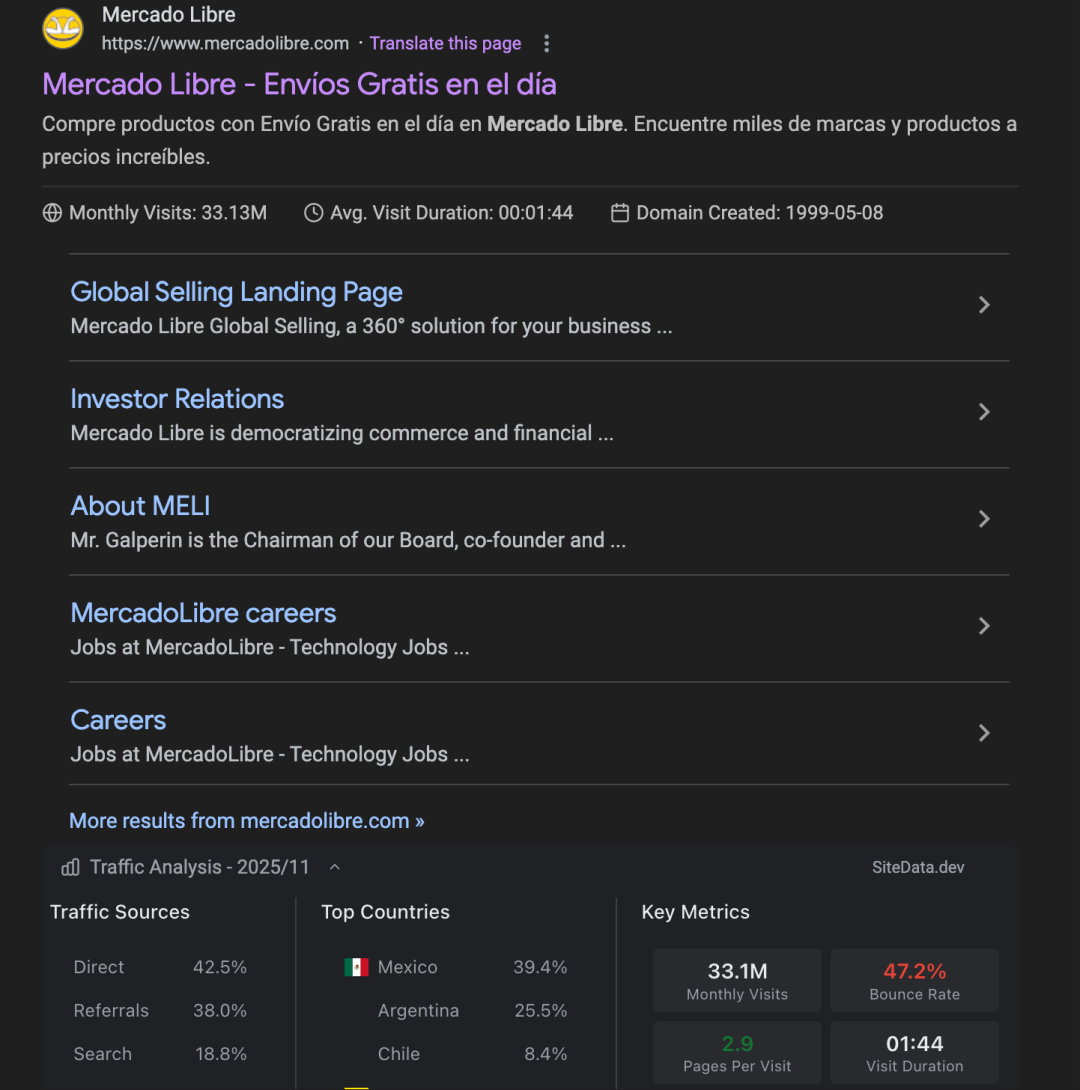Click the Key Metrics heading
This screenshot has height=1090, width=1080.
[x=696, y=912]
